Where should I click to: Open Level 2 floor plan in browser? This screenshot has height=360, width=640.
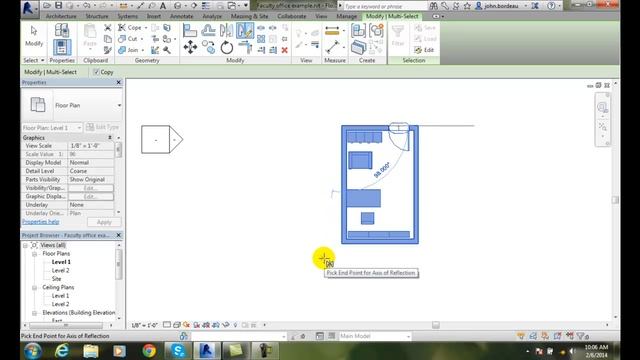60,271
